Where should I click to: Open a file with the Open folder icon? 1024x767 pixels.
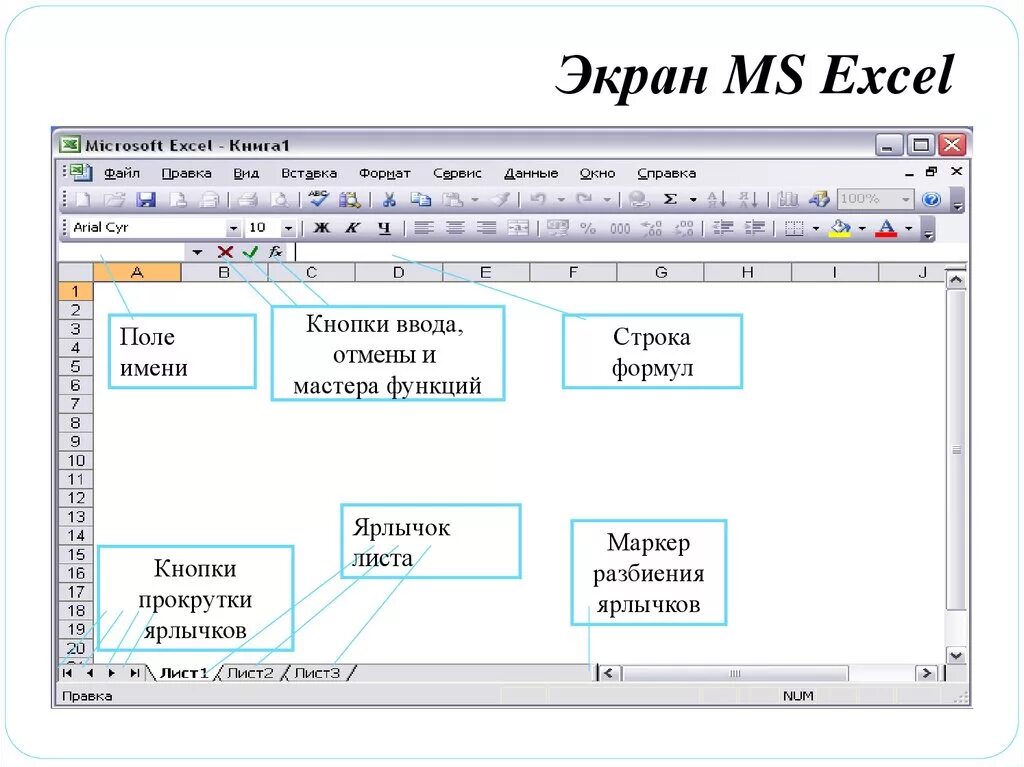114,199
